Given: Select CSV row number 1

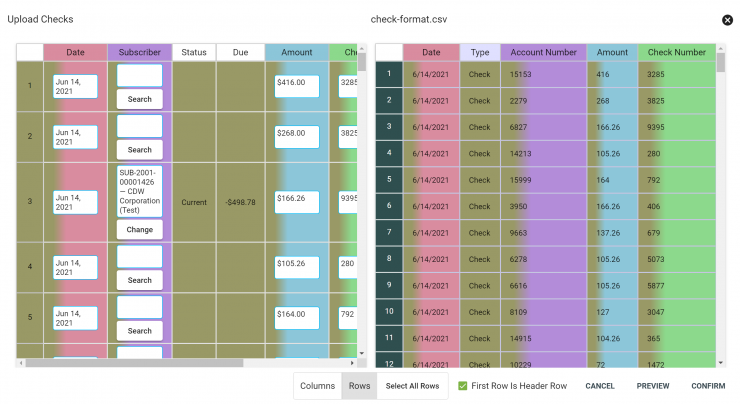Looking at the screenshot, I should point(389,74).
